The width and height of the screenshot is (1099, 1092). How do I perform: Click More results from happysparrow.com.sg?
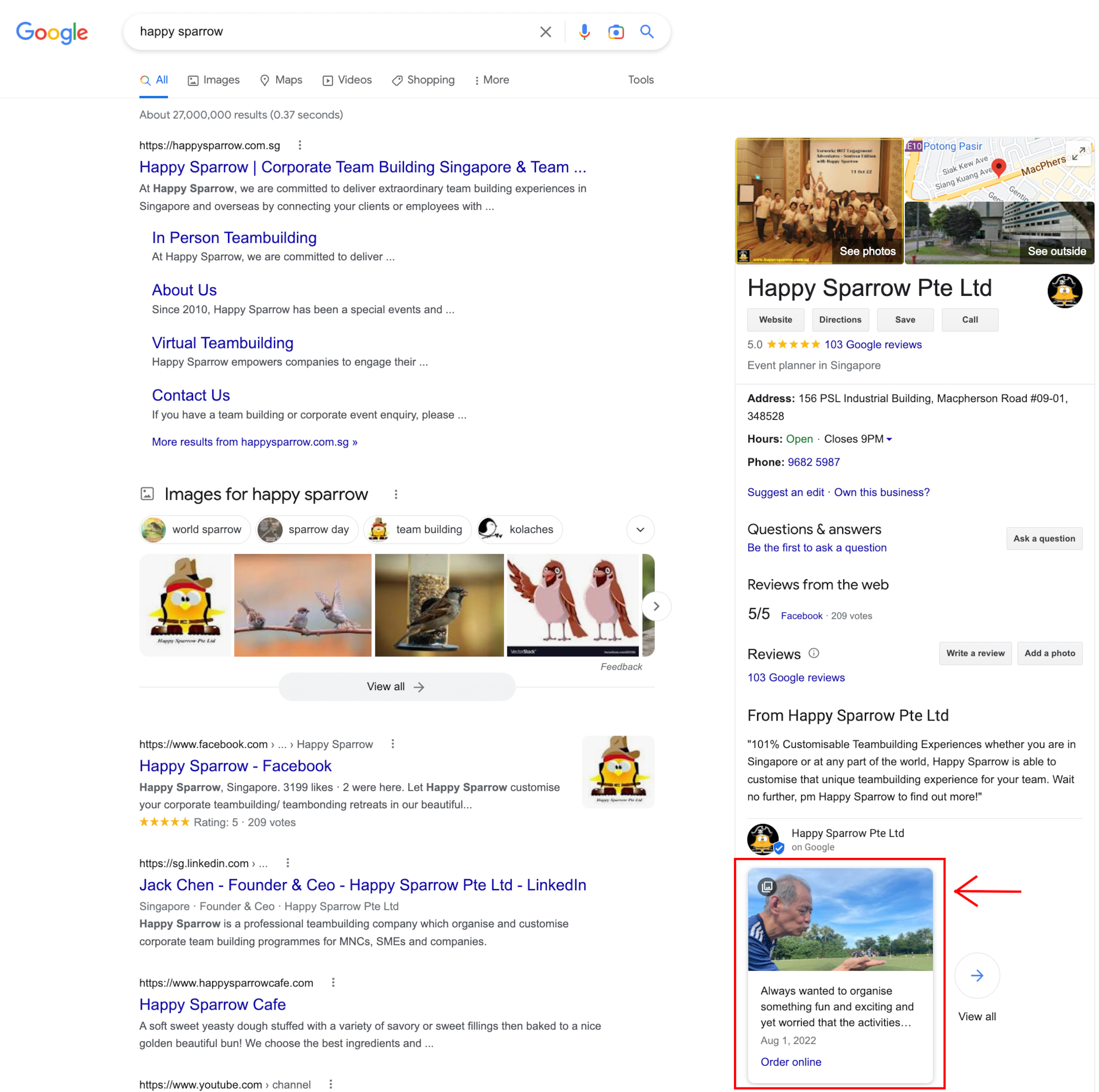pyautogui.click(x=254, y=442)
